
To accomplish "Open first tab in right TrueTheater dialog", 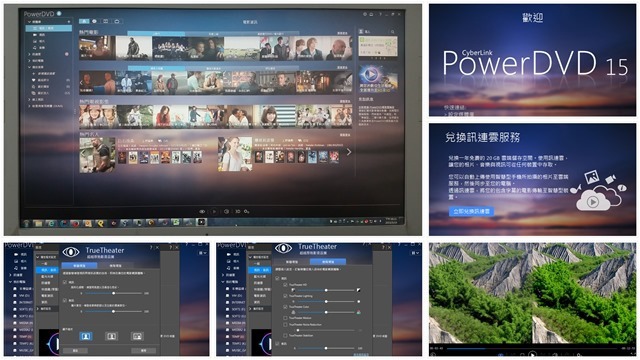I will click(292, 262).
